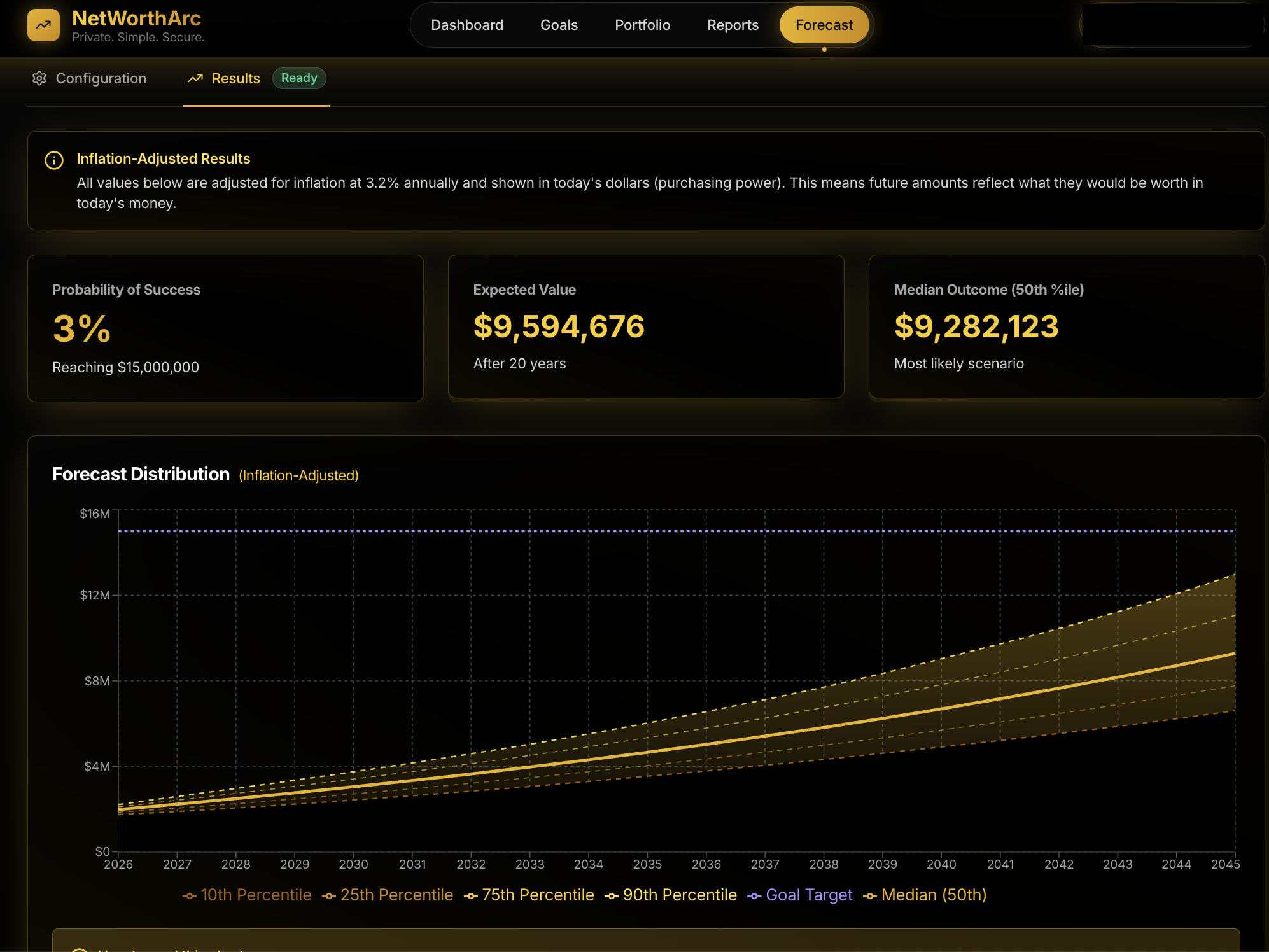Open the Reports page
Image resolution: width=1269 pixels, height=952 pixels.
coord(733,25)
